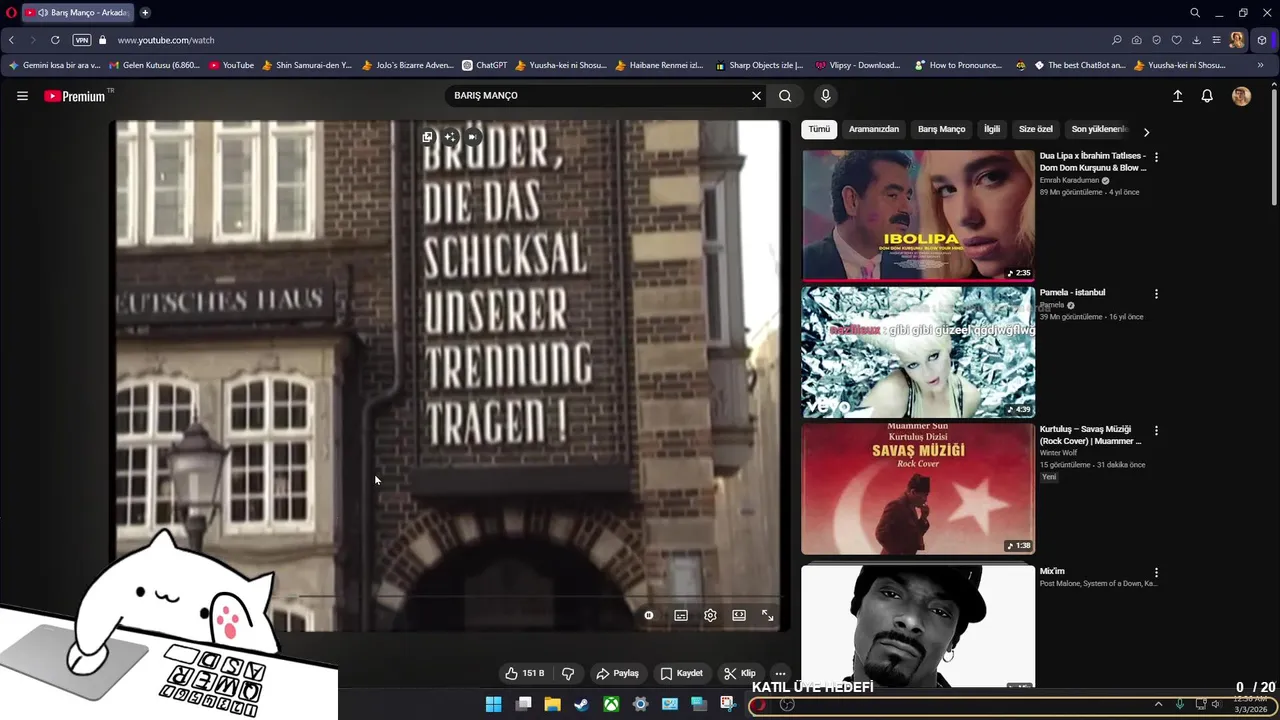Open Steam from taskbar
This screenshot has height=720, width=1280.
click(x=581, y=704)
